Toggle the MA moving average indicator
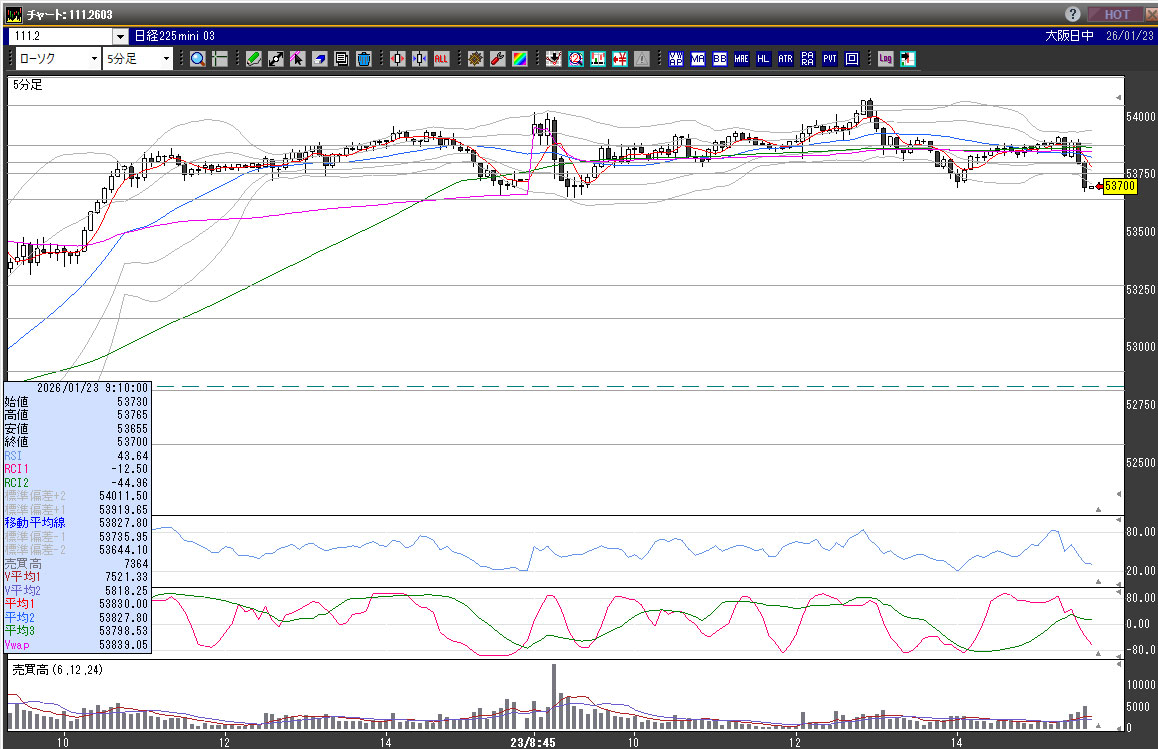The image size is (1158, 749). [697, 59]
